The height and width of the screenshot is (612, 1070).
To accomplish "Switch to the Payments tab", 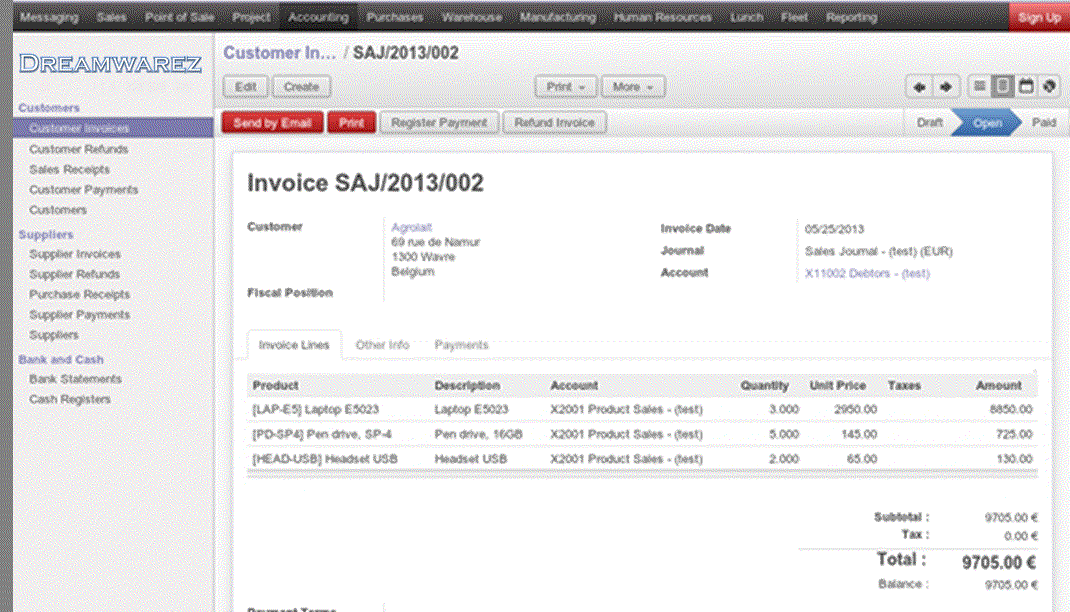I will tap(461, 344).
